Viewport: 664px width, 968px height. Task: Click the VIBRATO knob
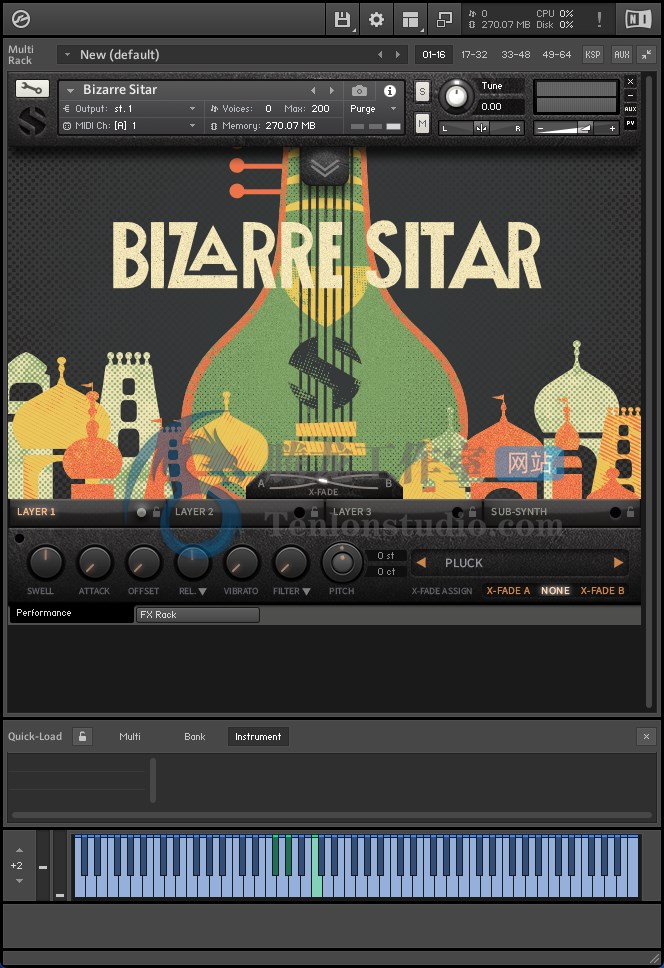point(241,562)
